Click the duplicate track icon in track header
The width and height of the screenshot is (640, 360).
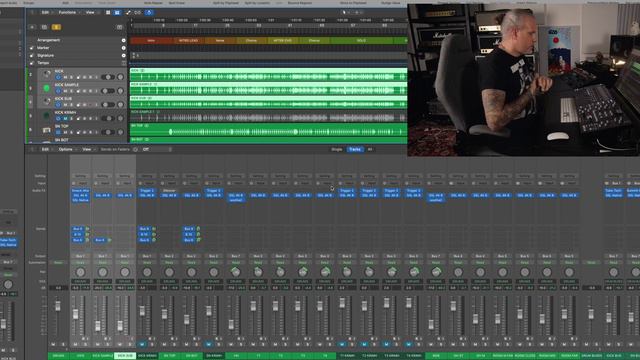(44, 27)
